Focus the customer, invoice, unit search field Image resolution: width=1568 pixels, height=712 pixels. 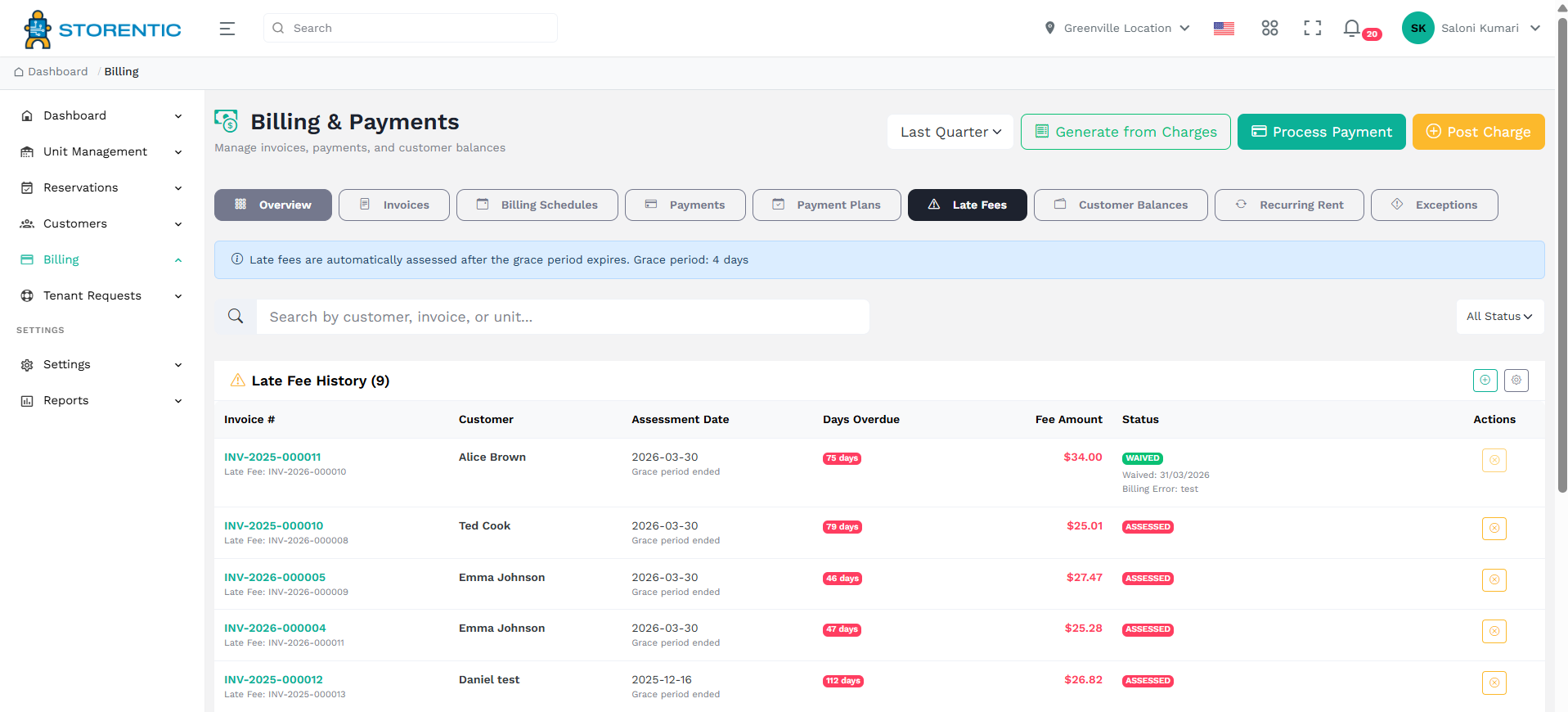pos(563,317)
